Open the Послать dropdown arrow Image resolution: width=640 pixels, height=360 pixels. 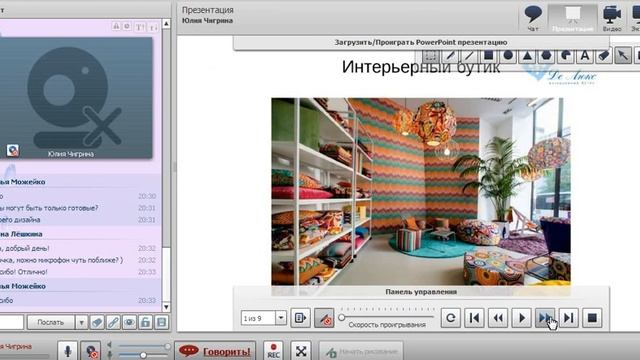pyautogui.click(x=81, y=322)
